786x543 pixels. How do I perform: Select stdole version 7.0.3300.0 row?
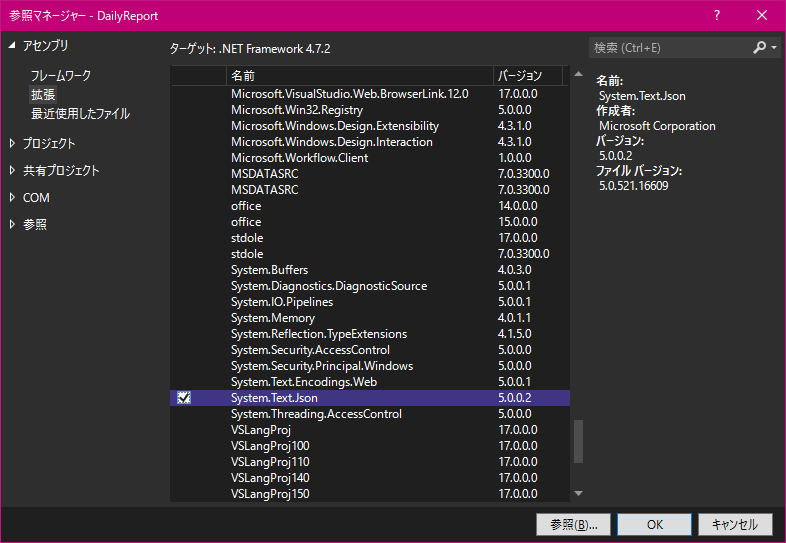(x=370, y=254)
